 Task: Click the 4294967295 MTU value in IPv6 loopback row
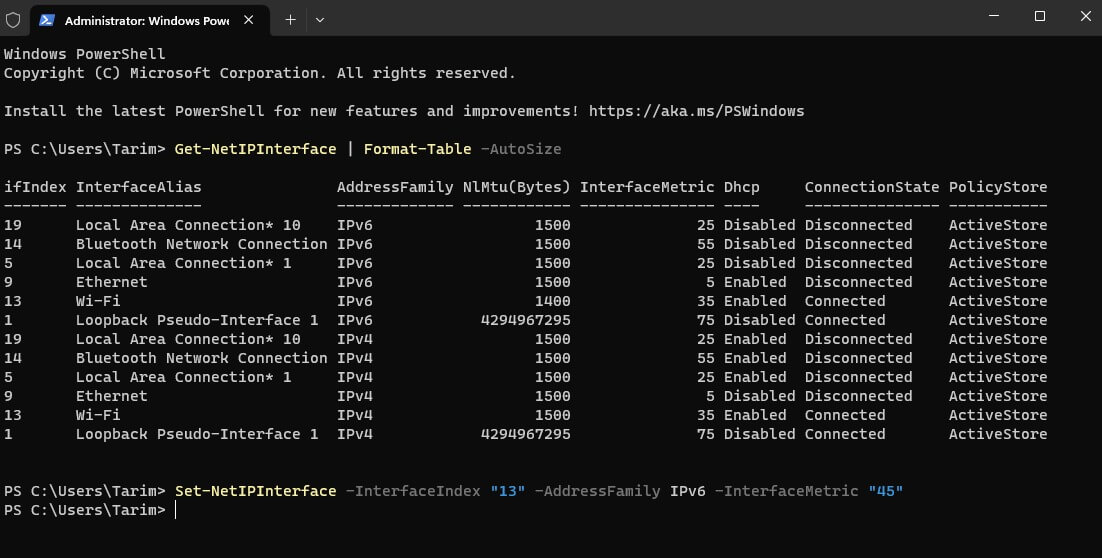(x=525, y=320)
